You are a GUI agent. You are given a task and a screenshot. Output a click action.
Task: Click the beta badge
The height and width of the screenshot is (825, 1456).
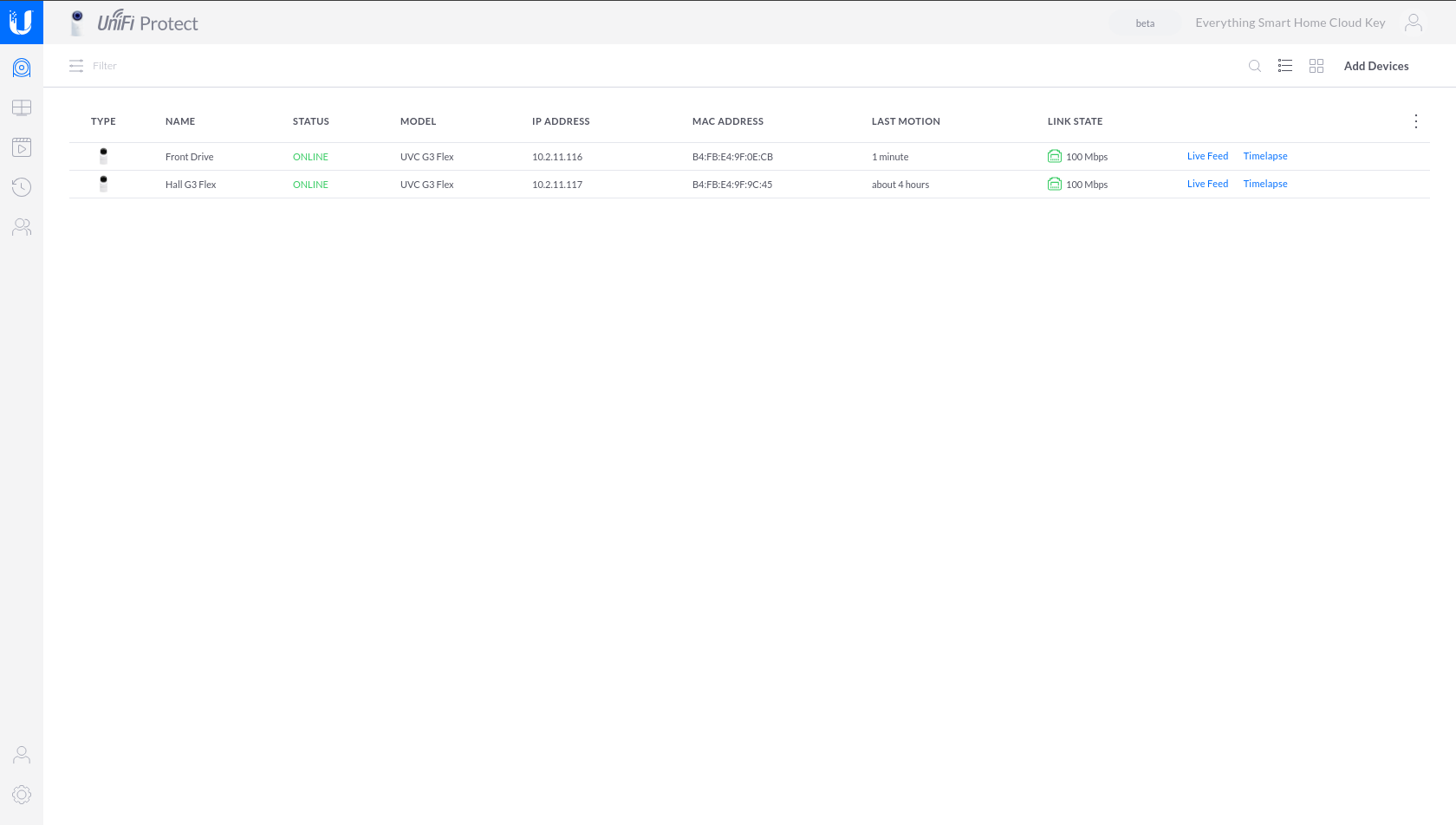[1145, 23]
